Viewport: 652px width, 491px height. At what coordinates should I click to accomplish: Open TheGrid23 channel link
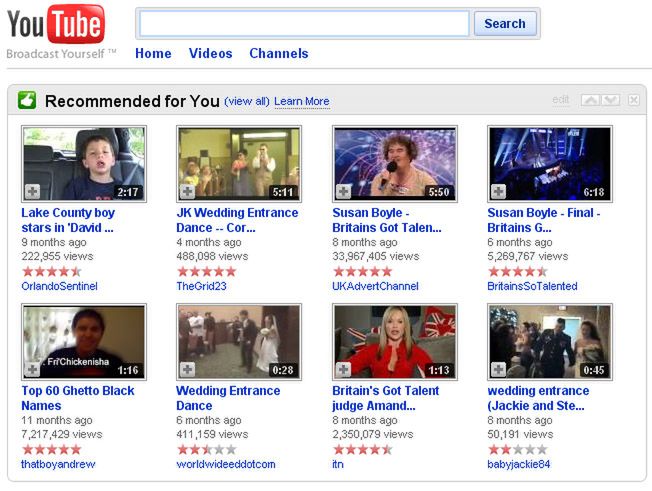202,286
